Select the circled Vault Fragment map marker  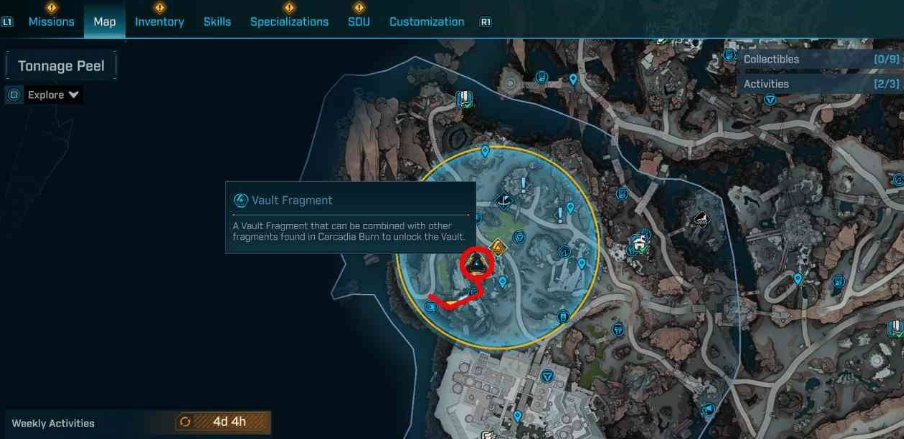coord(477,265)
